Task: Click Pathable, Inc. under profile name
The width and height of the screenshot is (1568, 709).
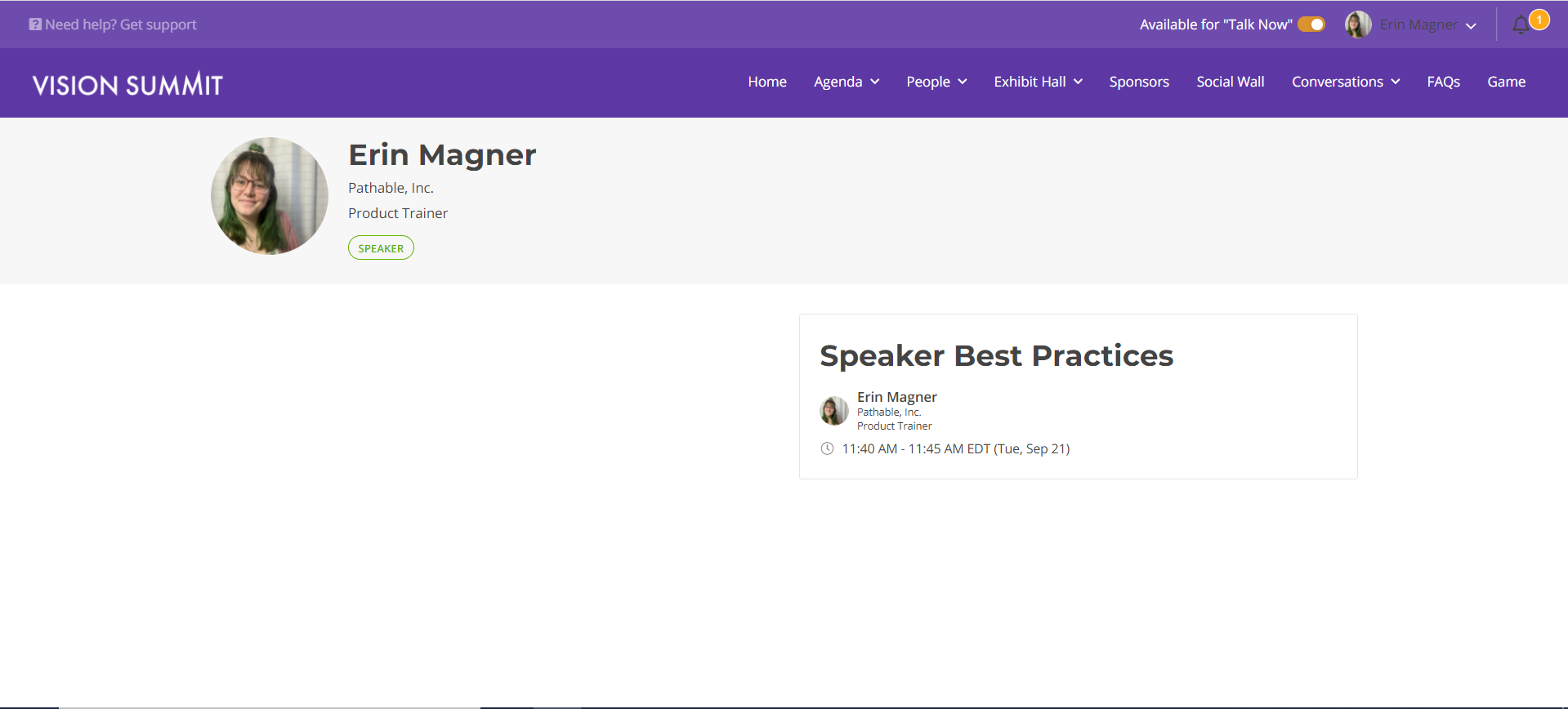Action: pyautogui.click(x=391, y=188)
